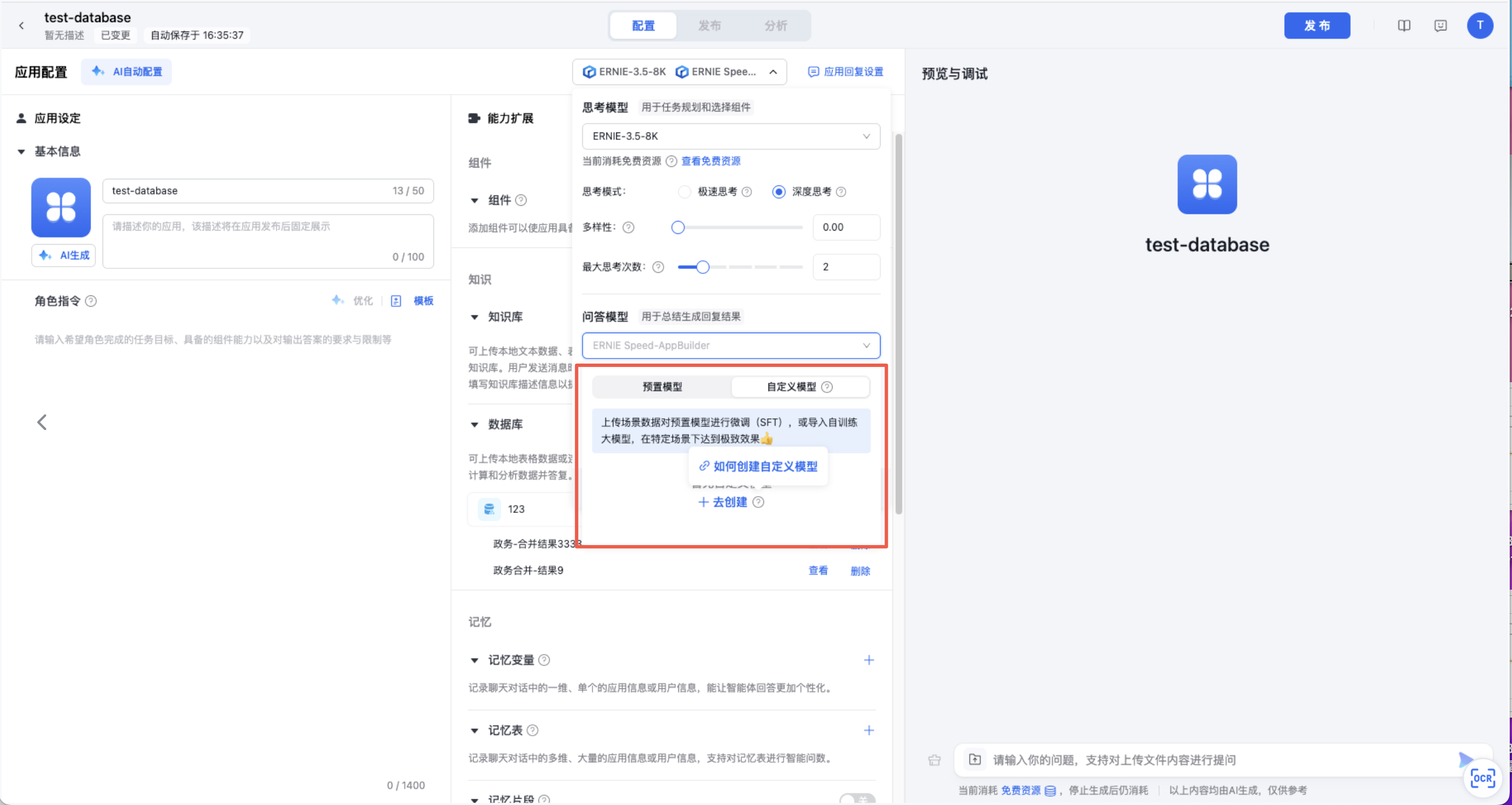Click the OCR floating icon

tap(1482, 778)
